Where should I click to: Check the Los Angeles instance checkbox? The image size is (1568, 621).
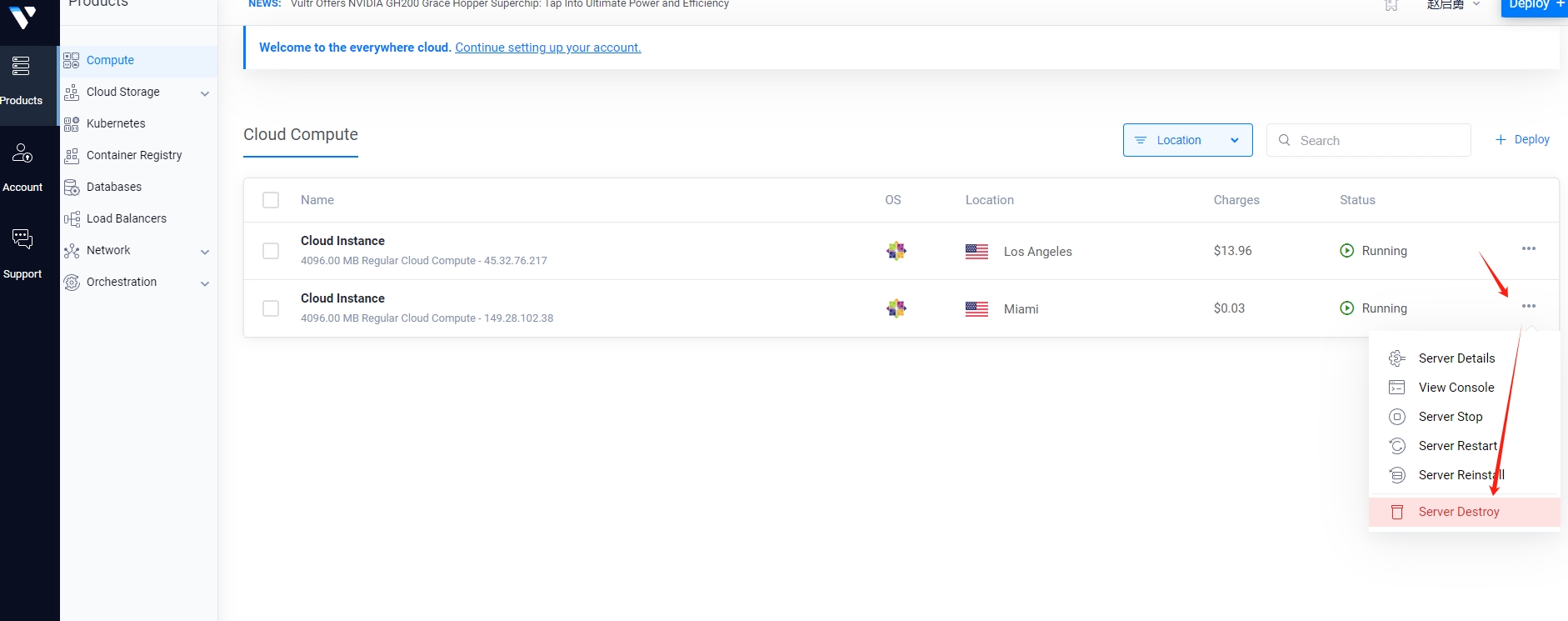coord(271,251)
